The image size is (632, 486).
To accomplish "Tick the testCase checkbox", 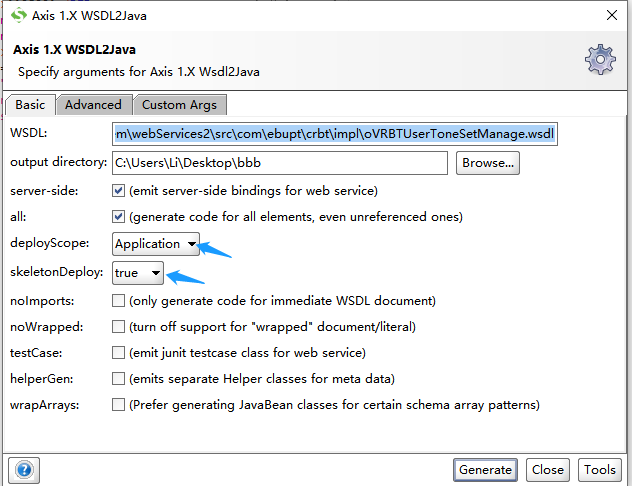I will click(x=119, y=352).
